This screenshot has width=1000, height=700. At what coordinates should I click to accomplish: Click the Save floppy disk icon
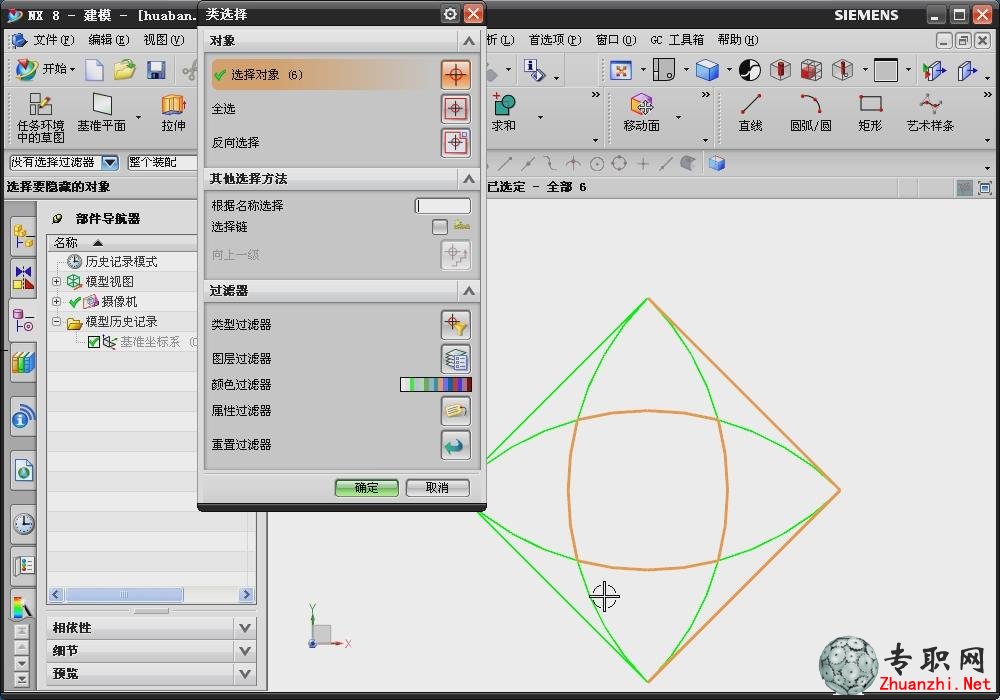(156, 70)
